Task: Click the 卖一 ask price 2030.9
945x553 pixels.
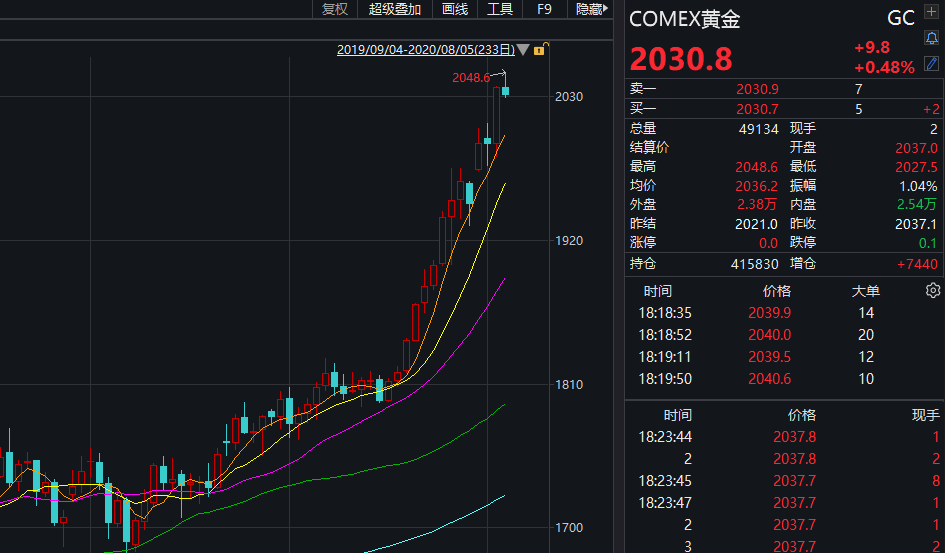Action: [x=757, y=89]
